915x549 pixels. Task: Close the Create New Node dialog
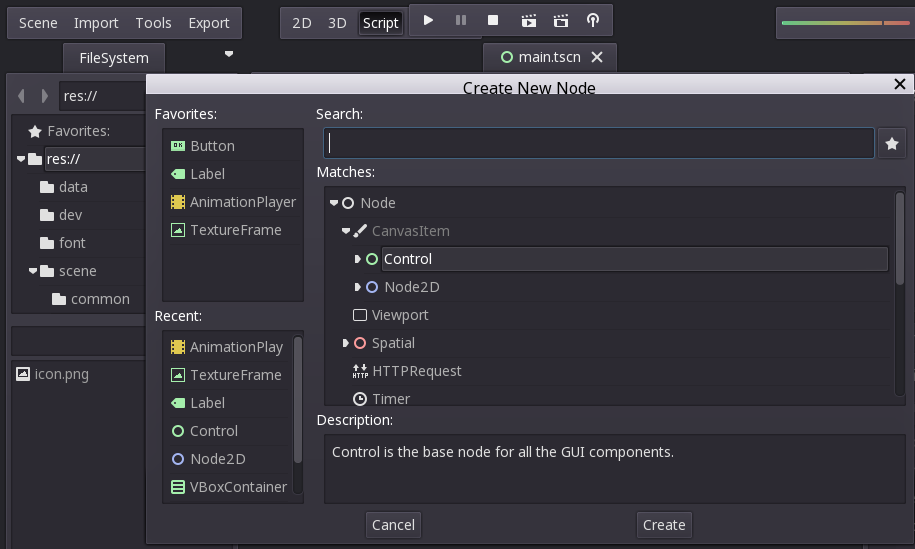pos(900,84)
